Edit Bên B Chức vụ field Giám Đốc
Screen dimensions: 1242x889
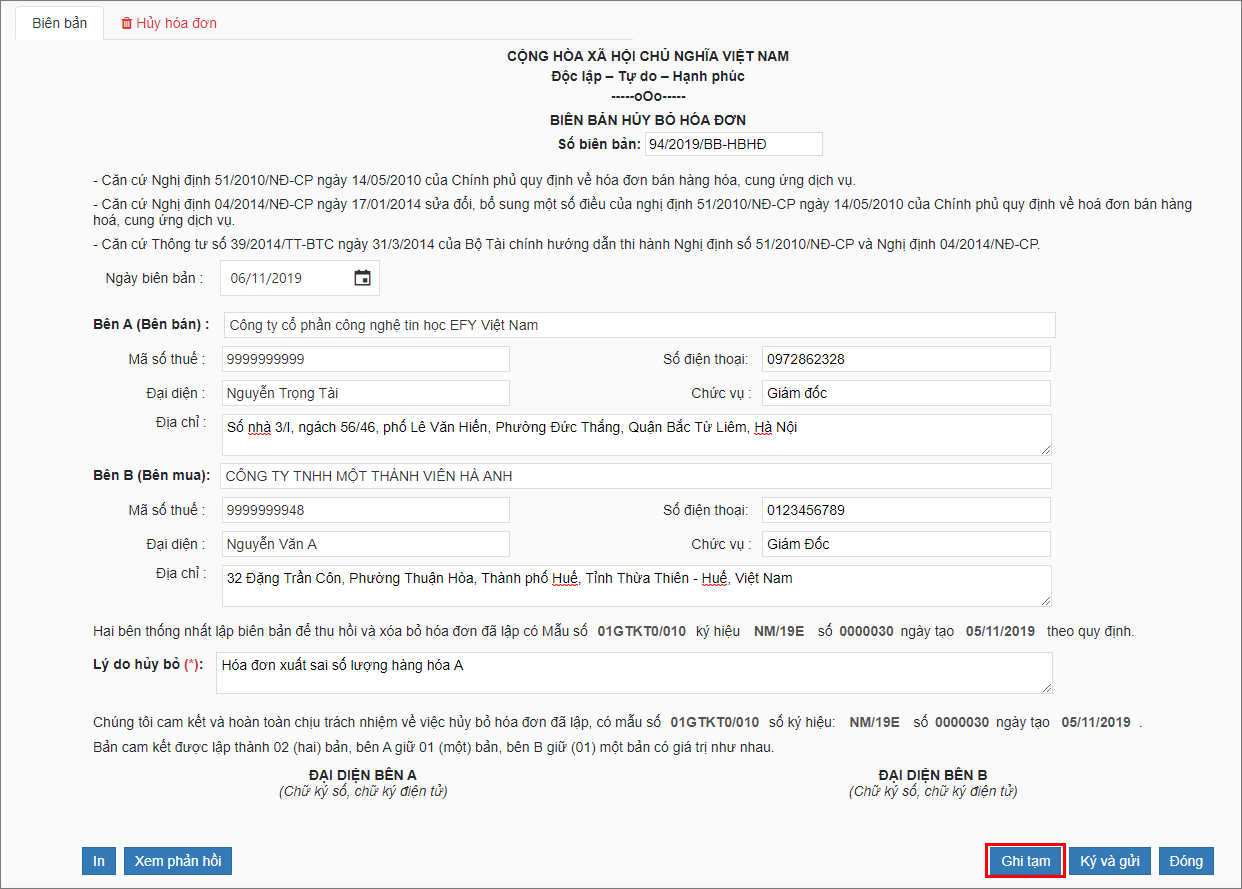(906, 544)
